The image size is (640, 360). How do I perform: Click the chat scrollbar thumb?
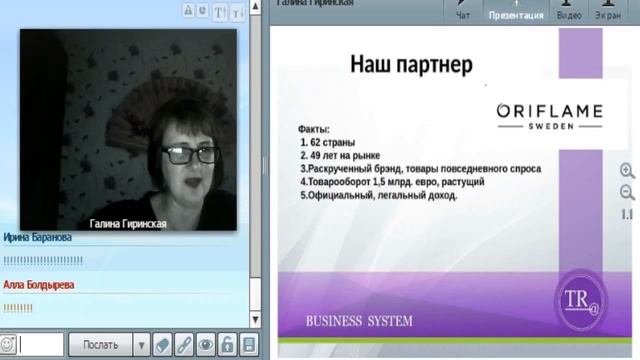255,147
